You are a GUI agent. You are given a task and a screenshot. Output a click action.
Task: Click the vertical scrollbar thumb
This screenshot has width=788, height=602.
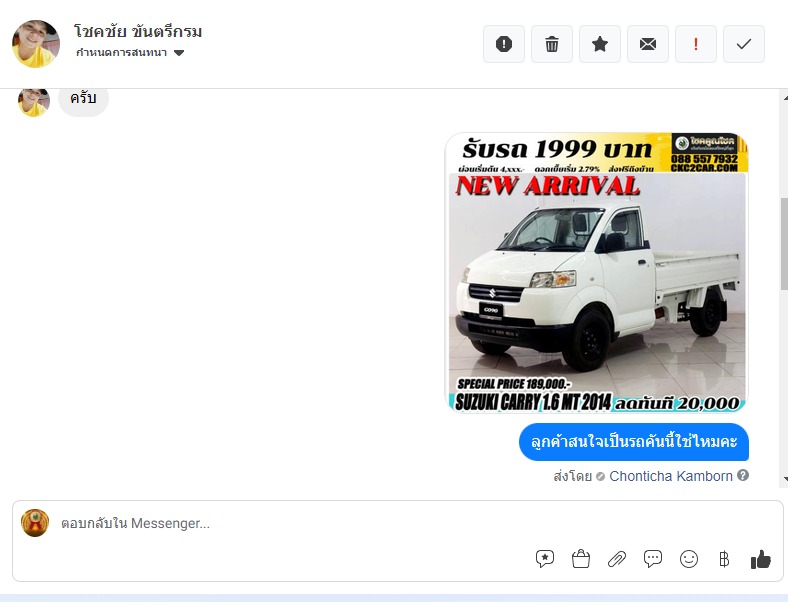pyautogui.click(x=784, y=244)
